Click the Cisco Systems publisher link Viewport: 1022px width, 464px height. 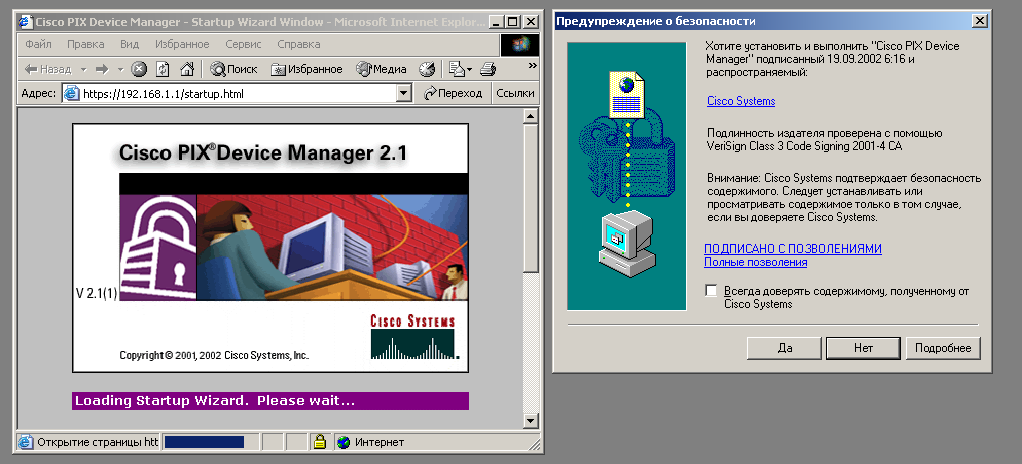[741, 101]
